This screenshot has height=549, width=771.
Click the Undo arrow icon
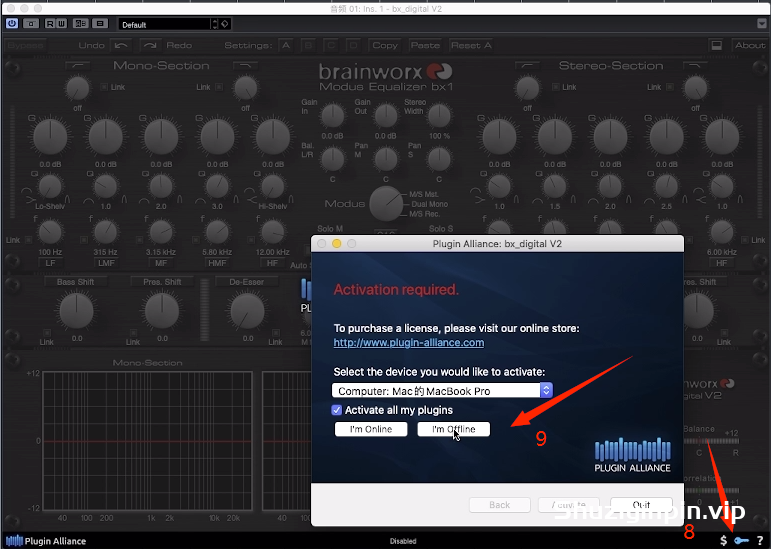click(x=121, y=45)
